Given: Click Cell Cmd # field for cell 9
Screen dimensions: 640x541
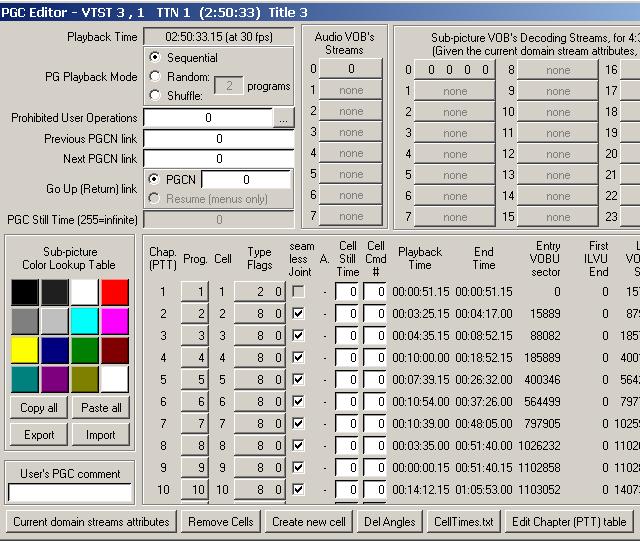Looking at the screenshot, I should 375,468.
